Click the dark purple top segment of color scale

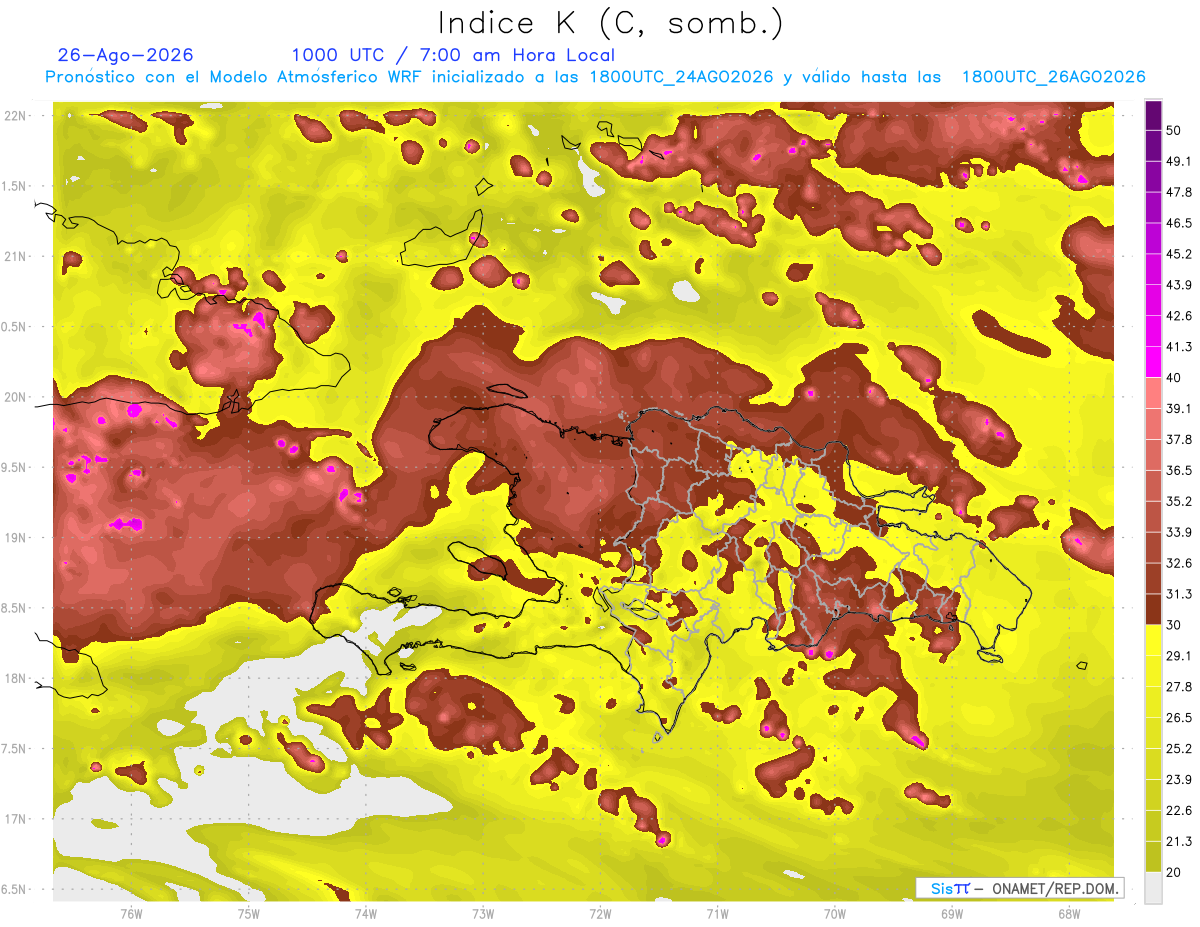click(x=1153, y=116)
